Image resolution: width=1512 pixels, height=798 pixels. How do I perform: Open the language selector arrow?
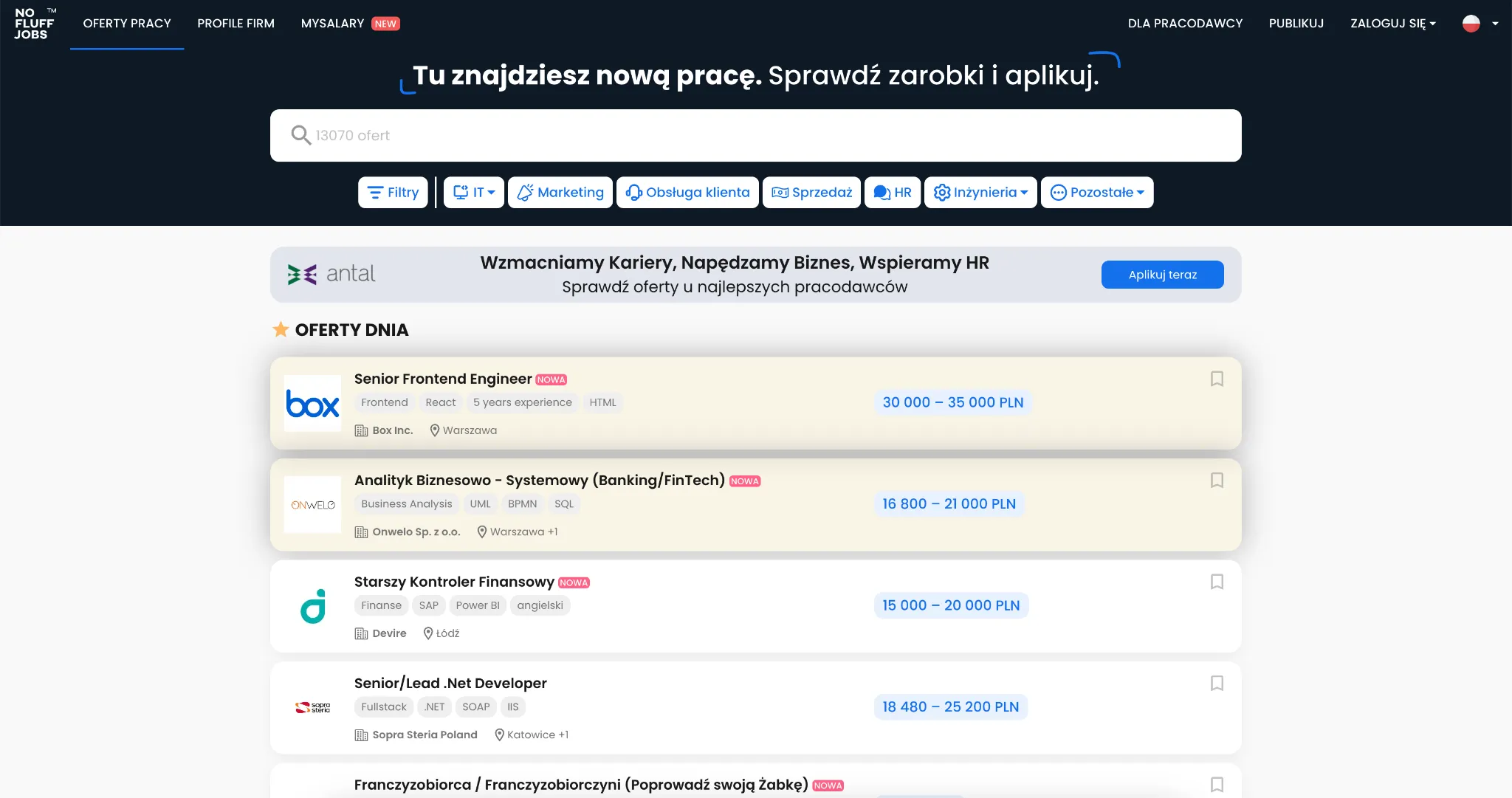tap(1495, 24)
